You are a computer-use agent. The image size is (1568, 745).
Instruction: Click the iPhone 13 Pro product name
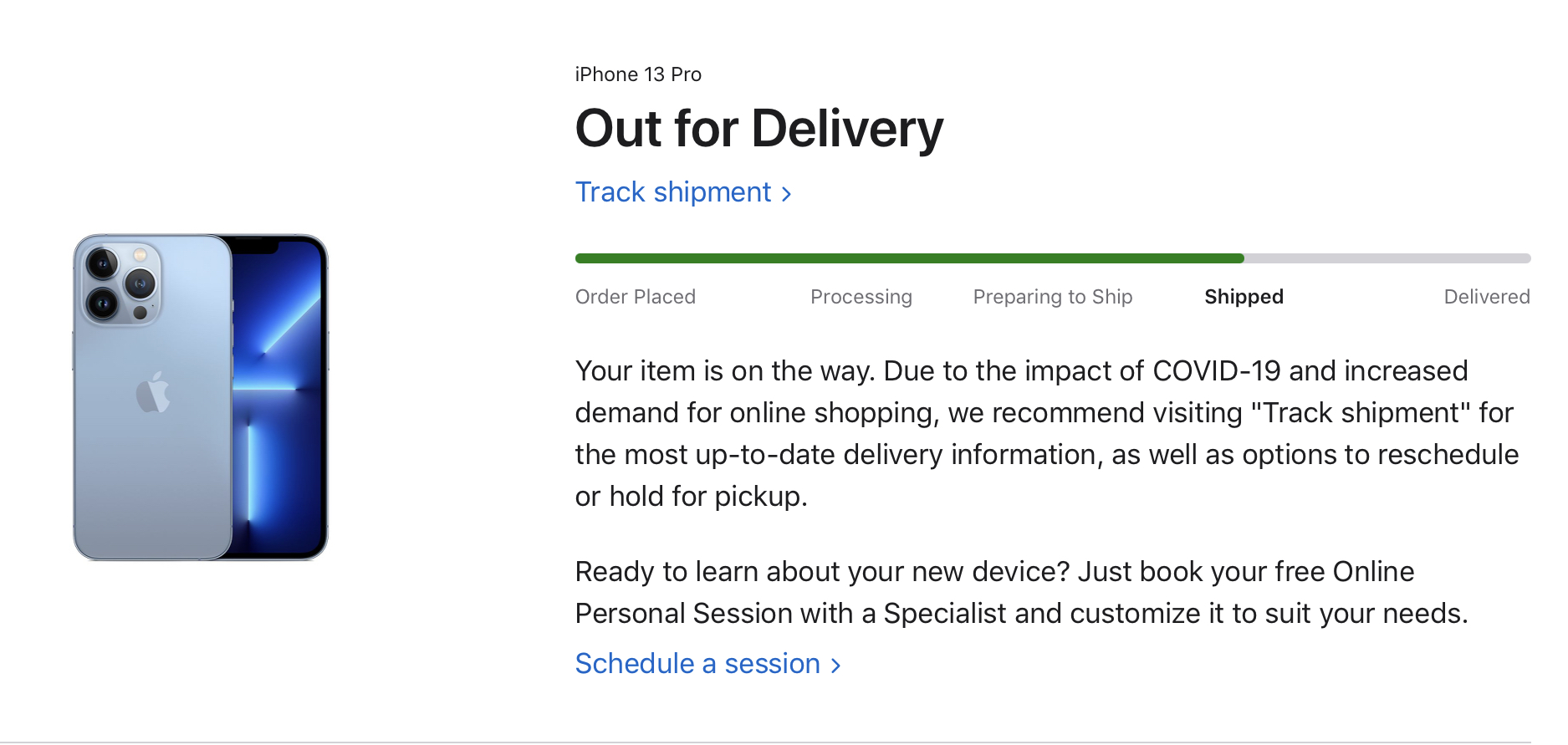click(638, 74)
